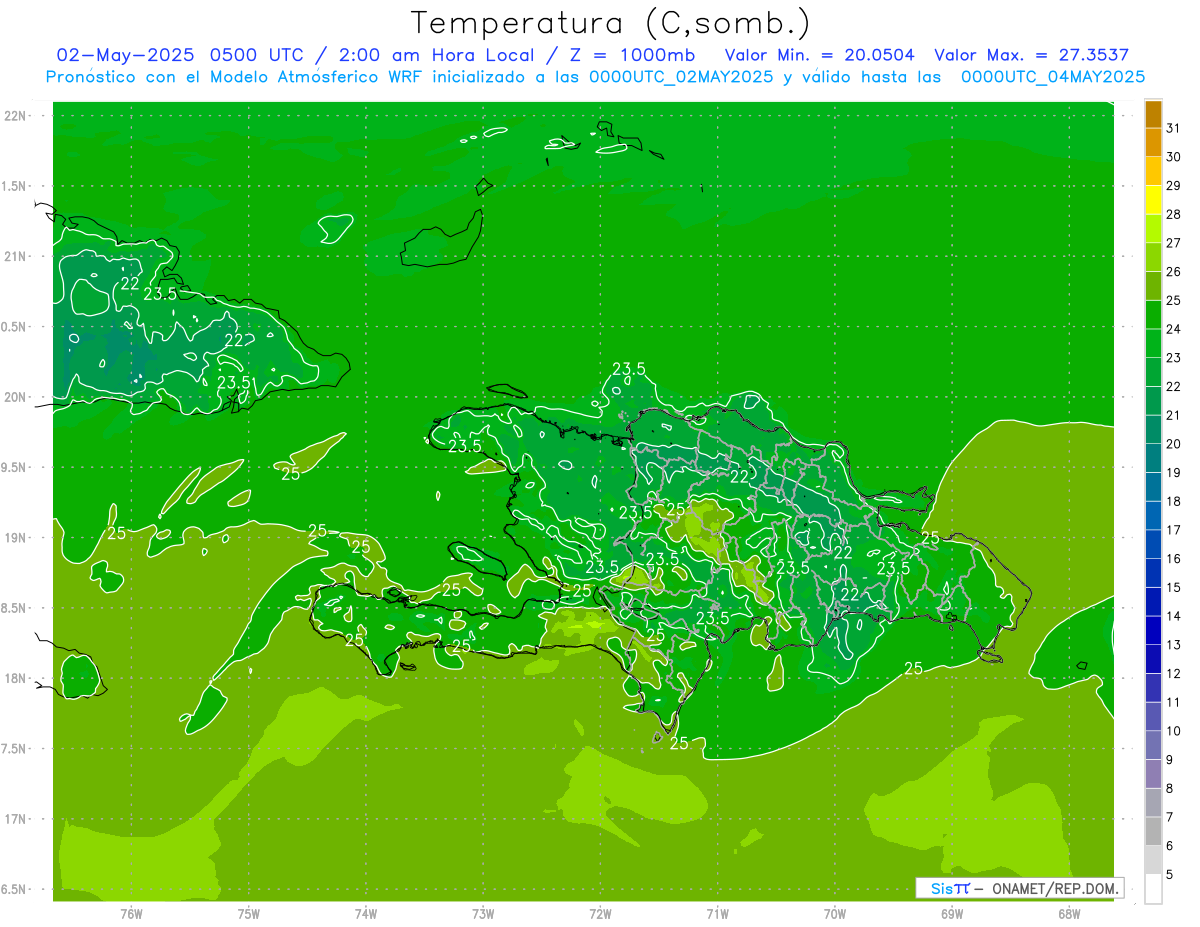Screen dimensions: 1200x927
Task: Click the teal swatch between 19 and 20
Action: (x=1153, y=459)
